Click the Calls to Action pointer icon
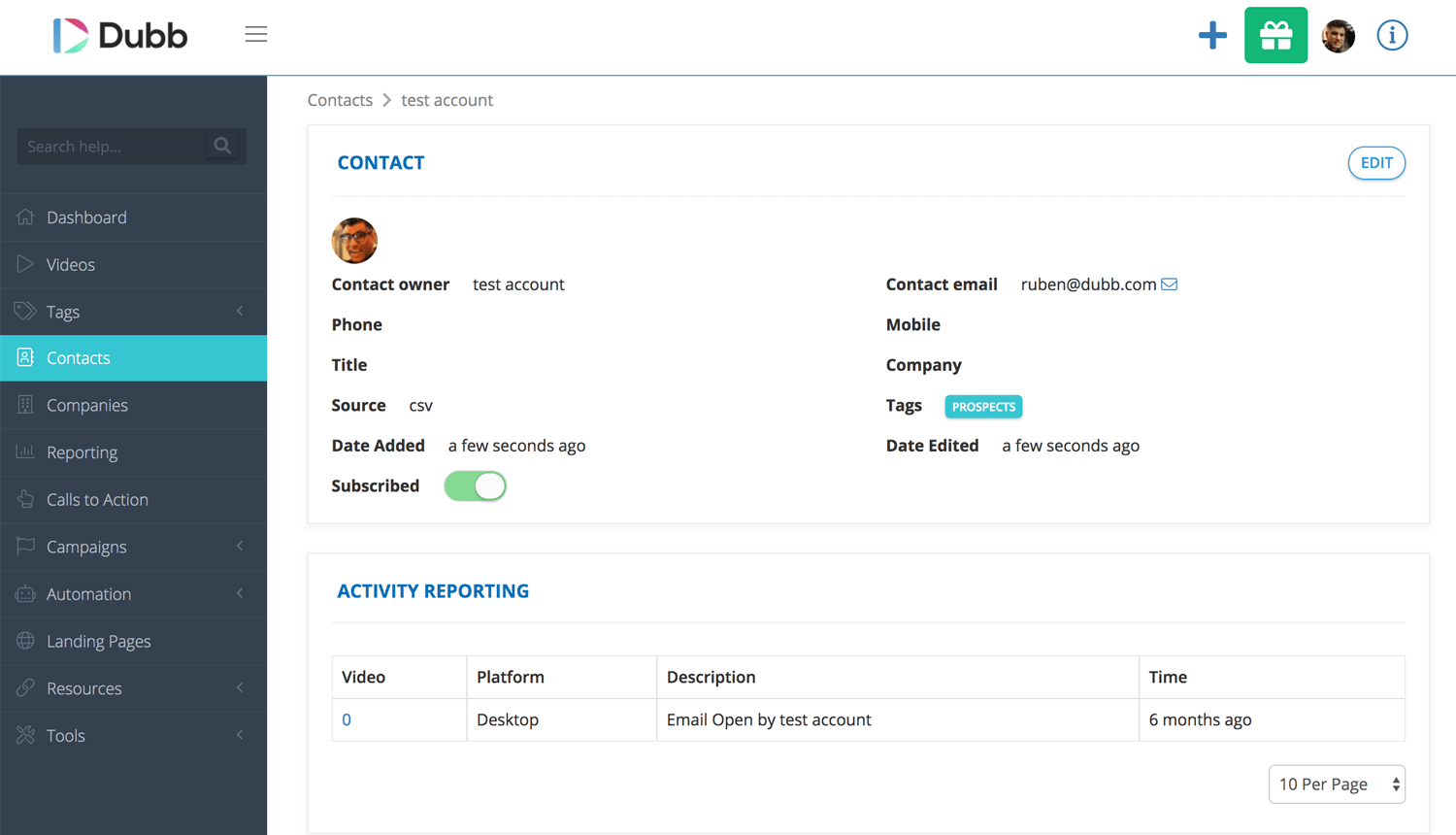The height and width of the screenshot is (835, 1456). (x=25, y=499)
